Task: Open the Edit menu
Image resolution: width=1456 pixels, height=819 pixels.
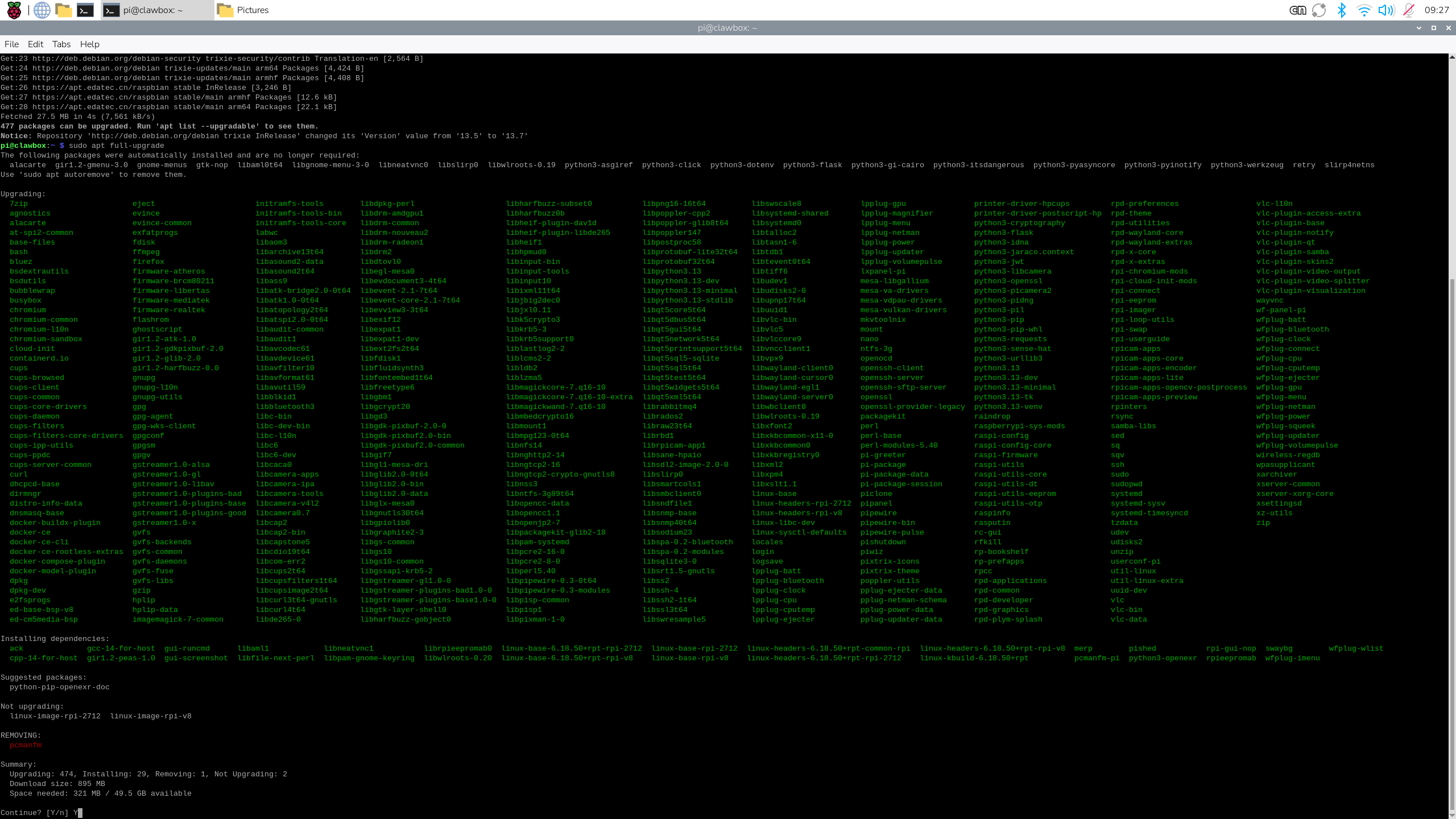Action: [35, 44]
